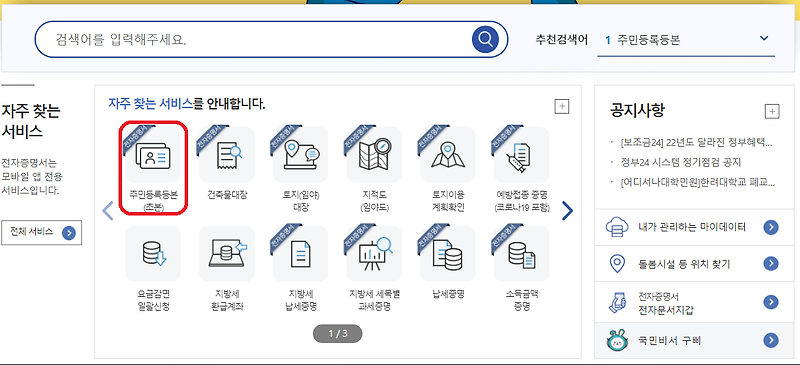Open notice 한려대학교 폐교 announcement
Viewport: 800px width, 365px height.
coord(698,182)
